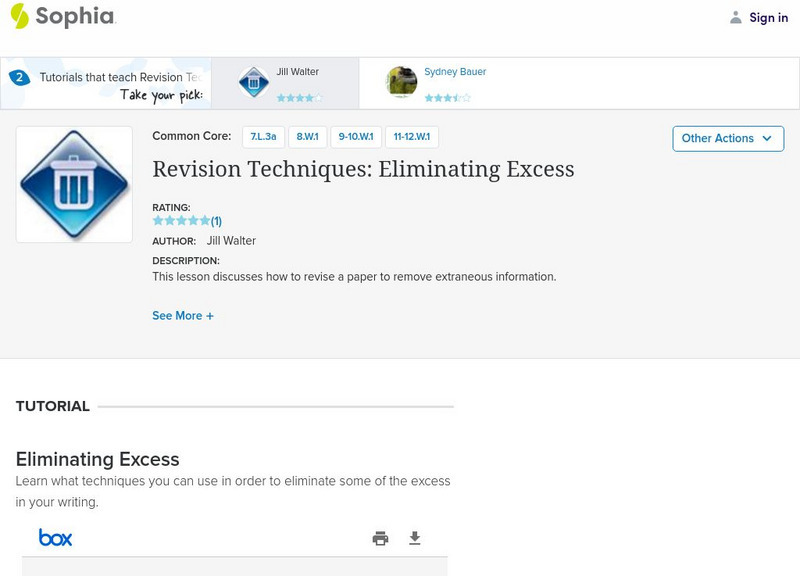Click the Sign in user icon
Viewport: 800px width, 576px height.
pos(736,17)
